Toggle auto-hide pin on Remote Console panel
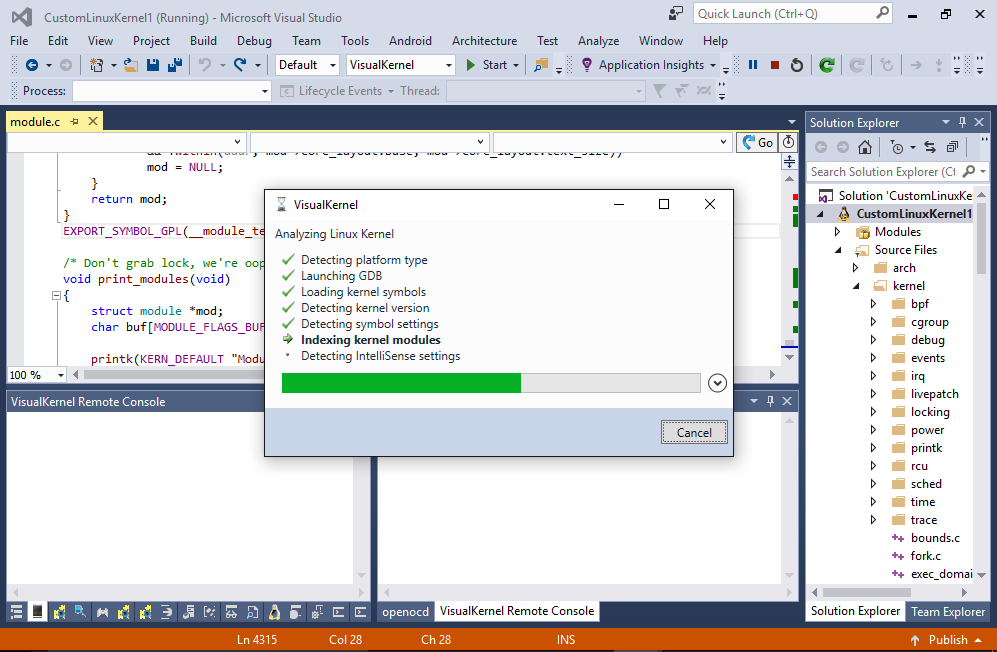The height and width of the screenshot is (652, 997). [x=768, y=401]
